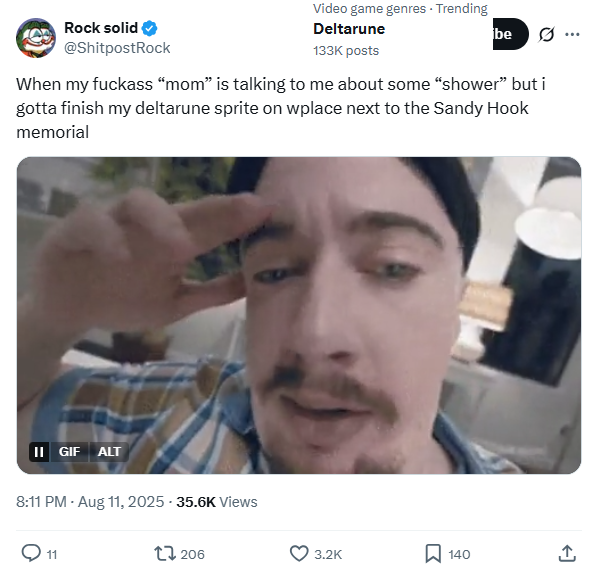Like the post with the heart icon

299,554
